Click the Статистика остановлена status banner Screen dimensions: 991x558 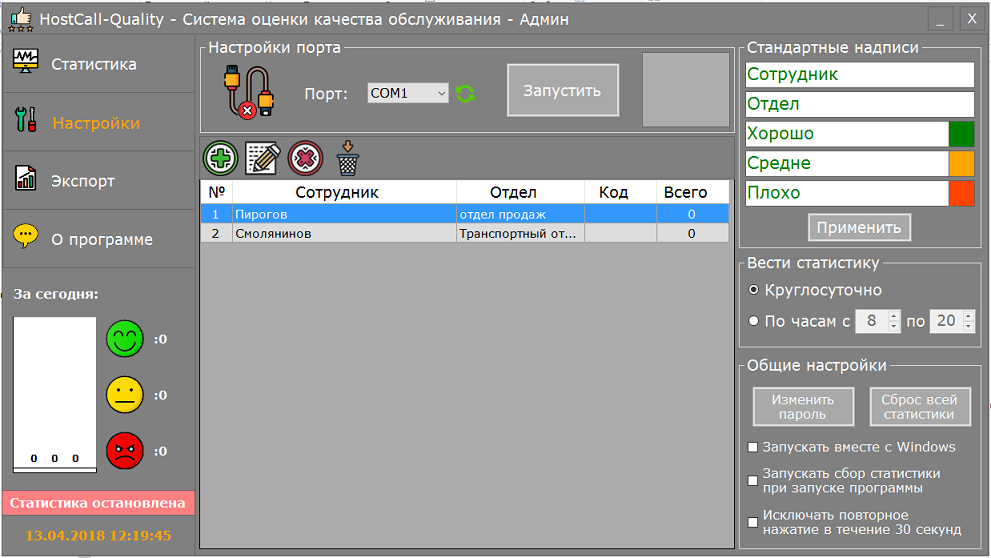[x=98, y=503]
